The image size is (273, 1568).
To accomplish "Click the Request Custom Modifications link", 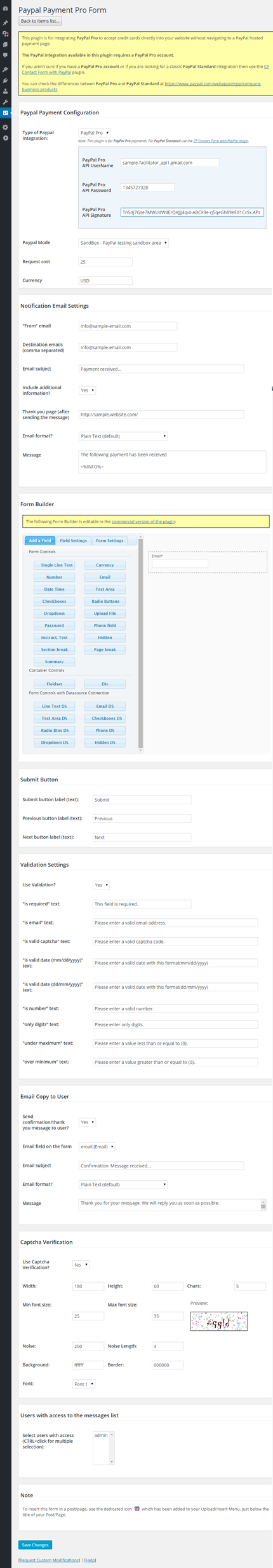I will (x=50, y=1560).
